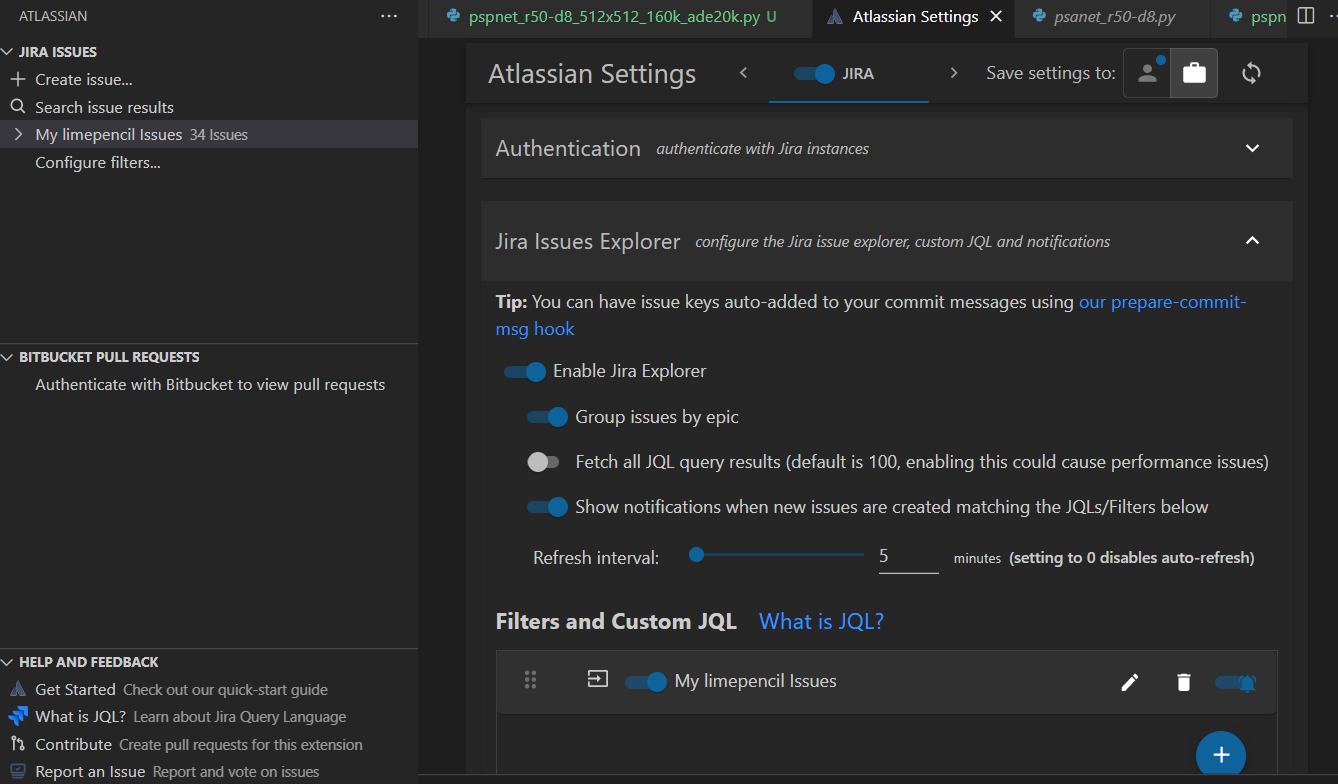
Task: Click the icon beside Report an Issue
Action: (x=17, y=771)
